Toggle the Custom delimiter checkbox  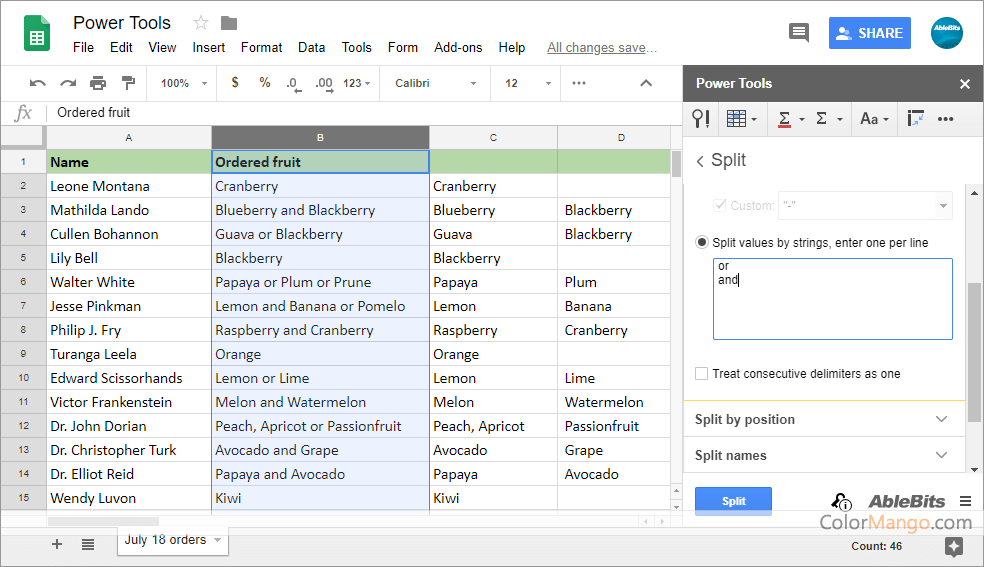coord(719,205)
